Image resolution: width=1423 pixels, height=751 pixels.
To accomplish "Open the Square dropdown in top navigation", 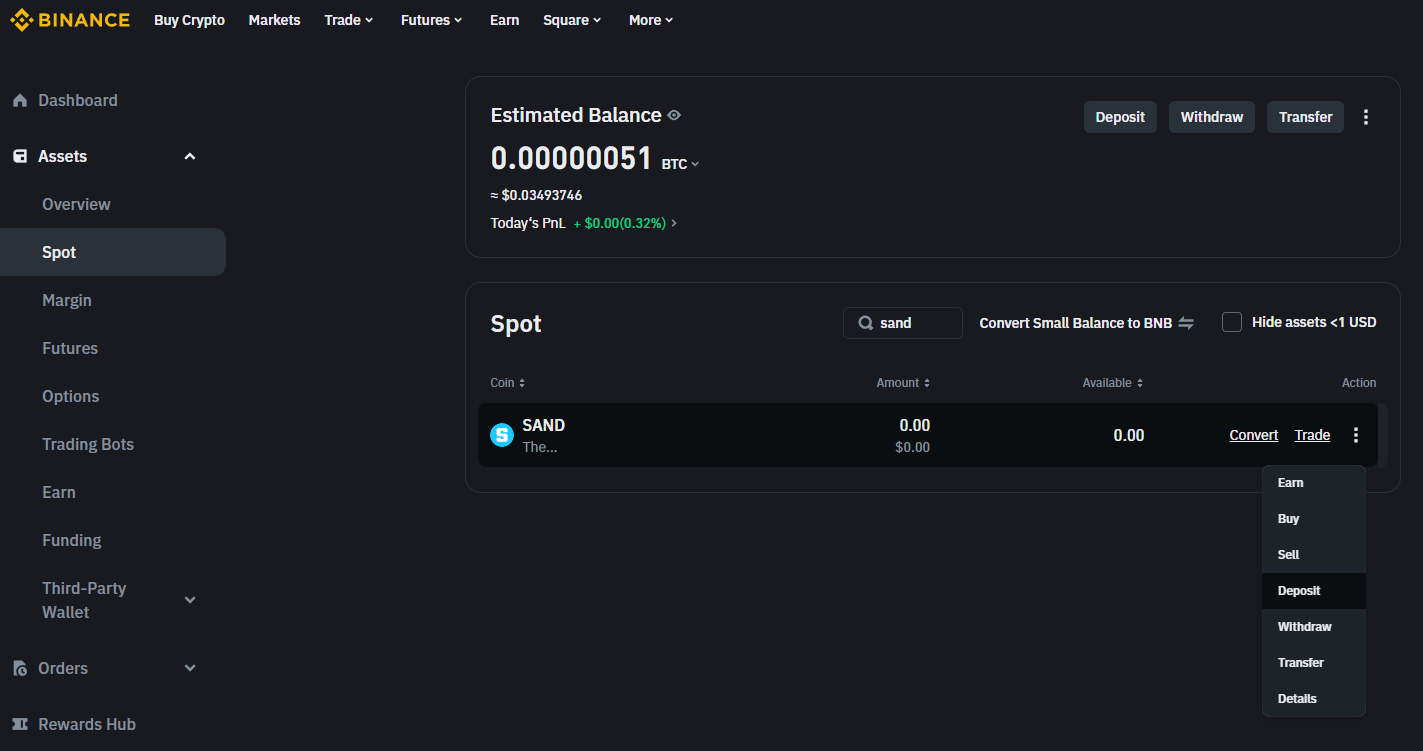I will 572,20.
